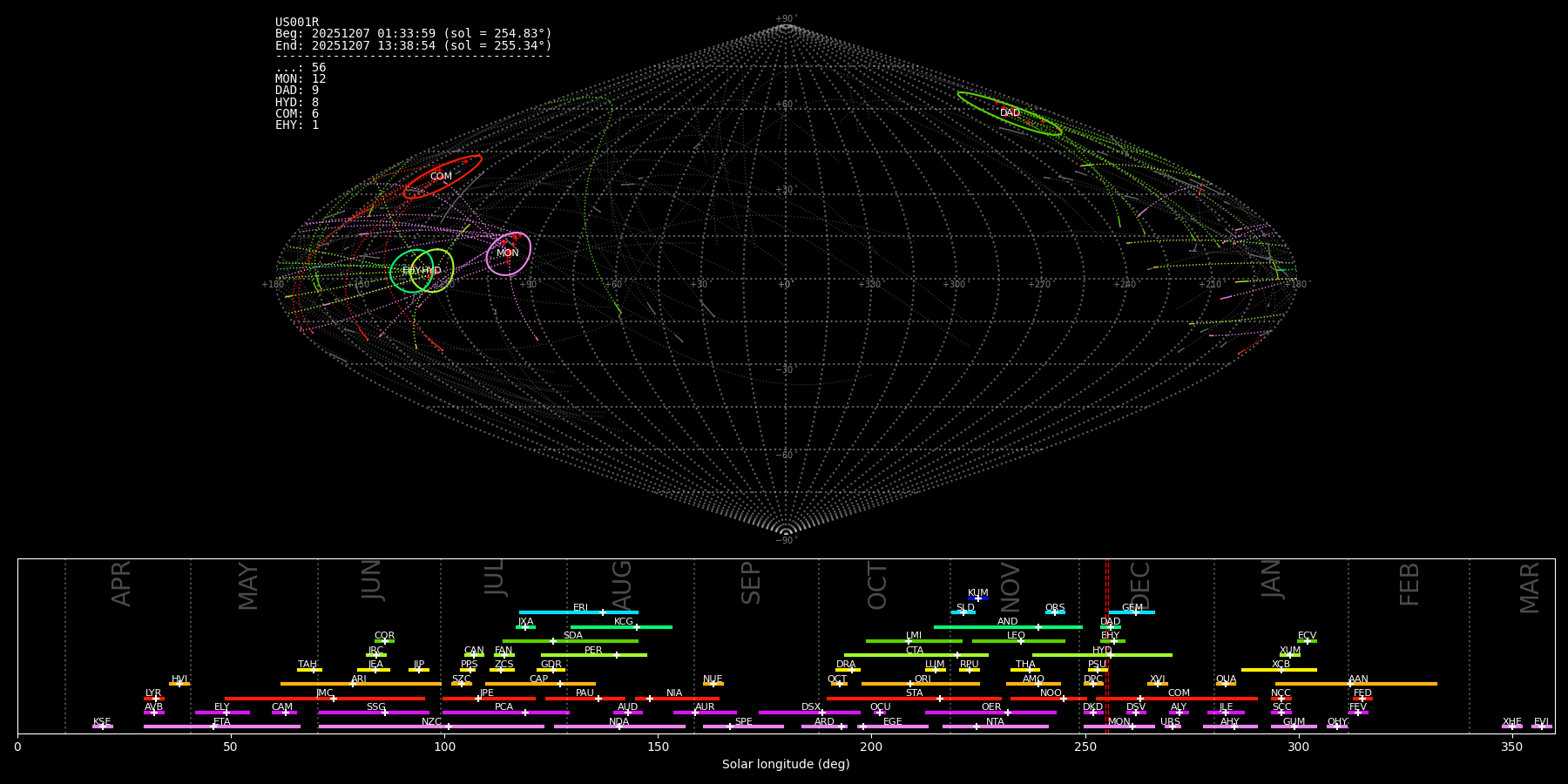Select the ARI shower bar in timeline

(361, 684)
